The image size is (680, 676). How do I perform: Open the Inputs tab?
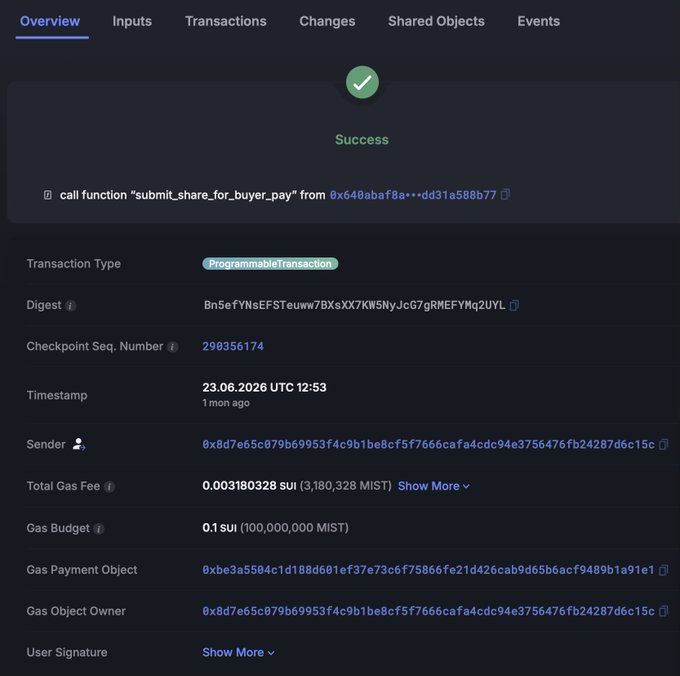point(132,21)
